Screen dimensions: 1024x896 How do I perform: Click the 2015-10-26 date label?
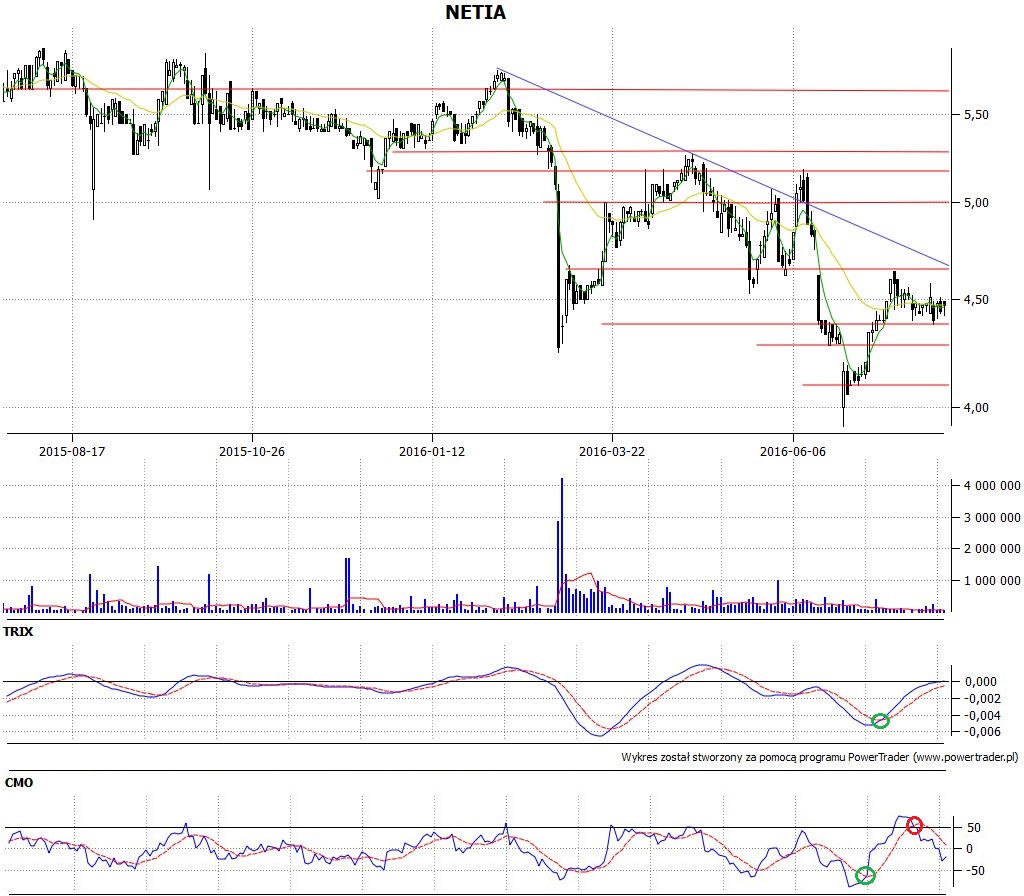point(251,451)
